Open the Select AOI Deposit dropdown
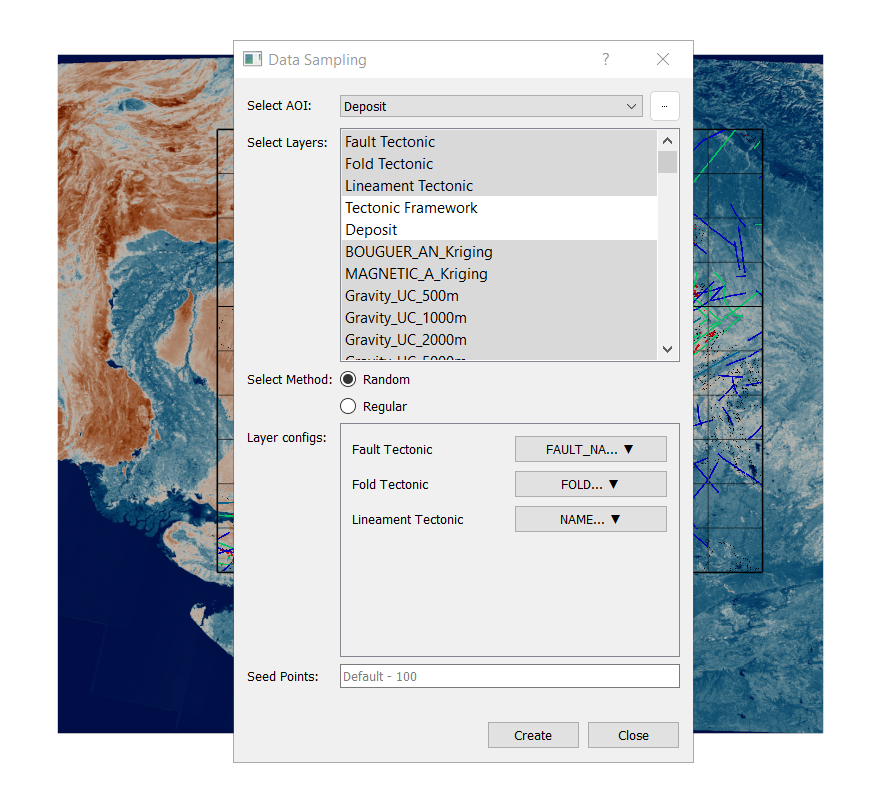The image size is (883, 799). click(491, 106)
